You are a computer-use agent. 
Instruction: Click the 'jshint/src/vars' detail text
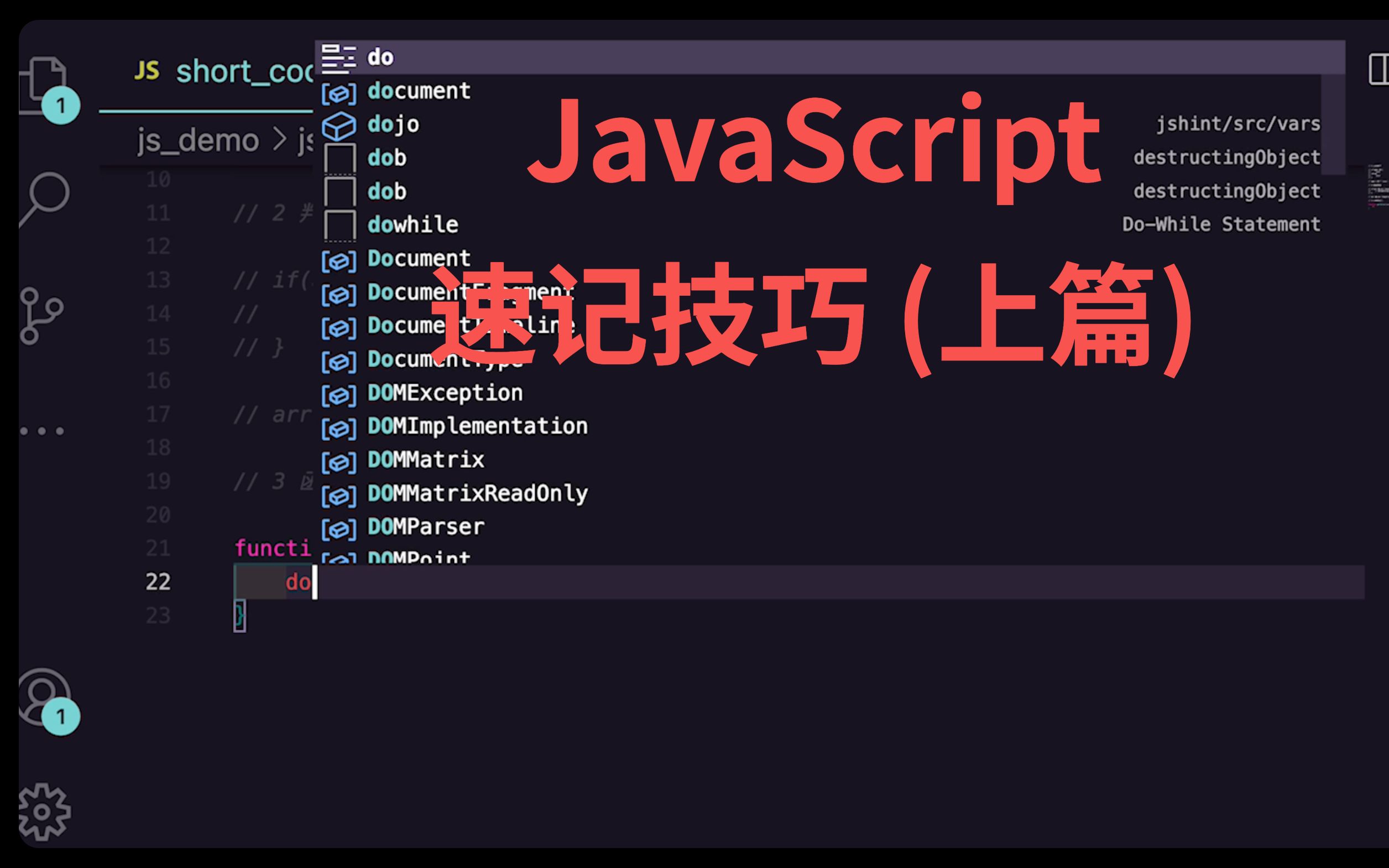pos(1238,124)
